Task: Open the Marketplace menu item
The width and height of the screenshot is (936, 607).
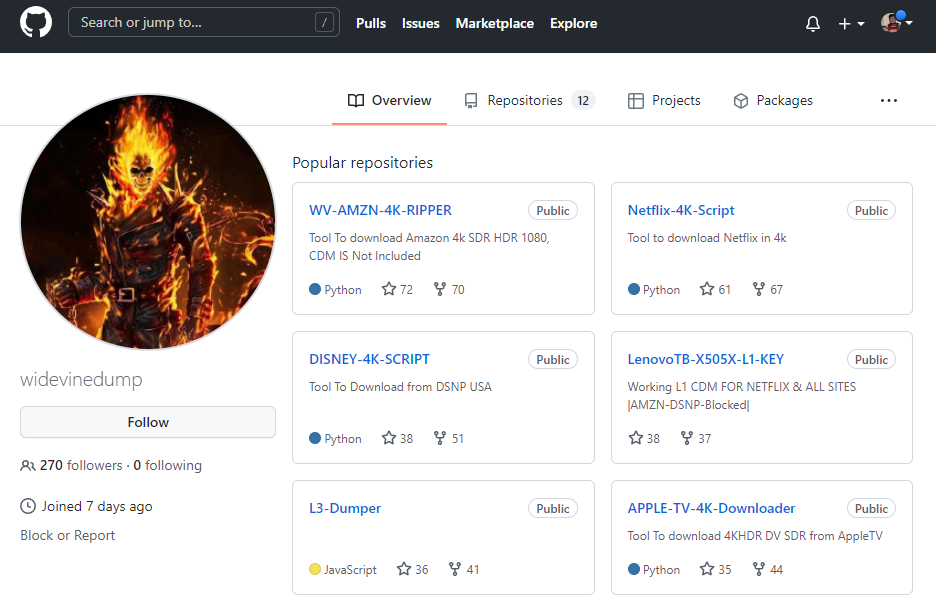Action: (494, 23)
